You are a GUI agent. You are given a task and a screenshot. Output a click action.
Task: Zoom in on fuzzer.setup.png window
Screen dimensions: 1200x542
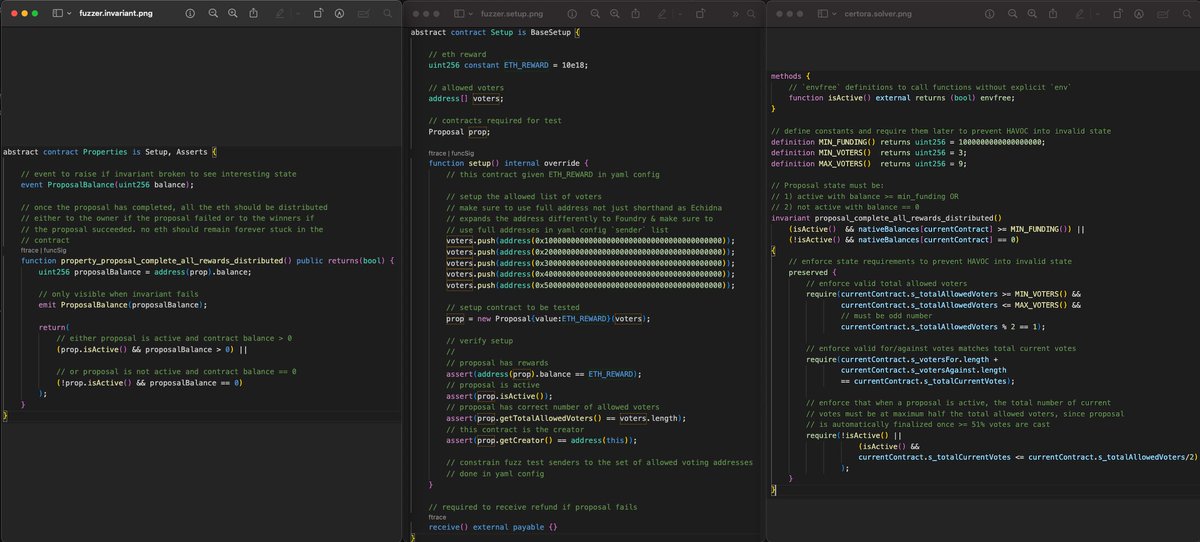click(615, 14)
